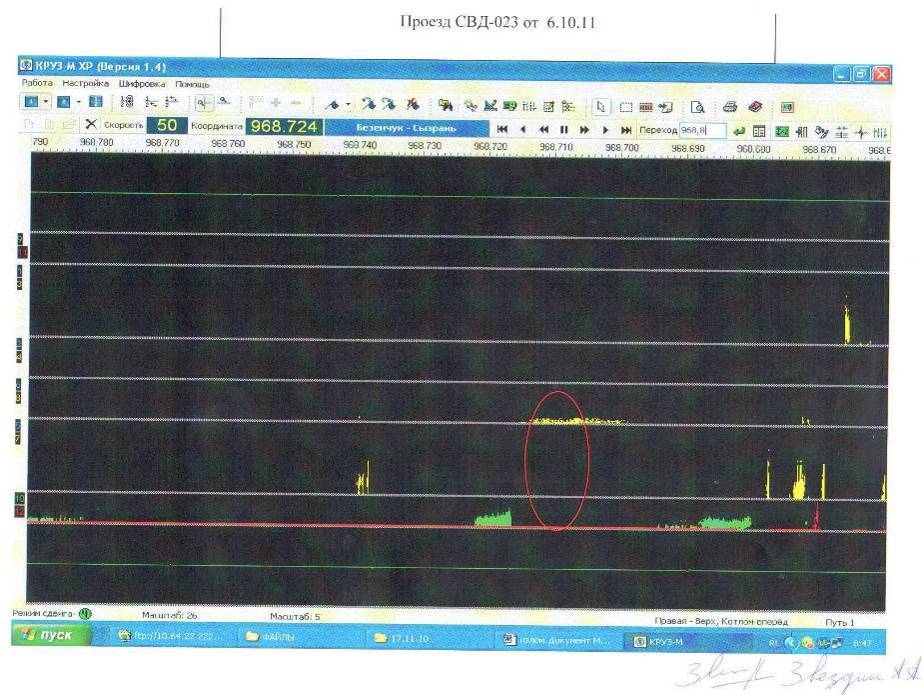Click the Масштаб: 26 status text

click(170, 616)
